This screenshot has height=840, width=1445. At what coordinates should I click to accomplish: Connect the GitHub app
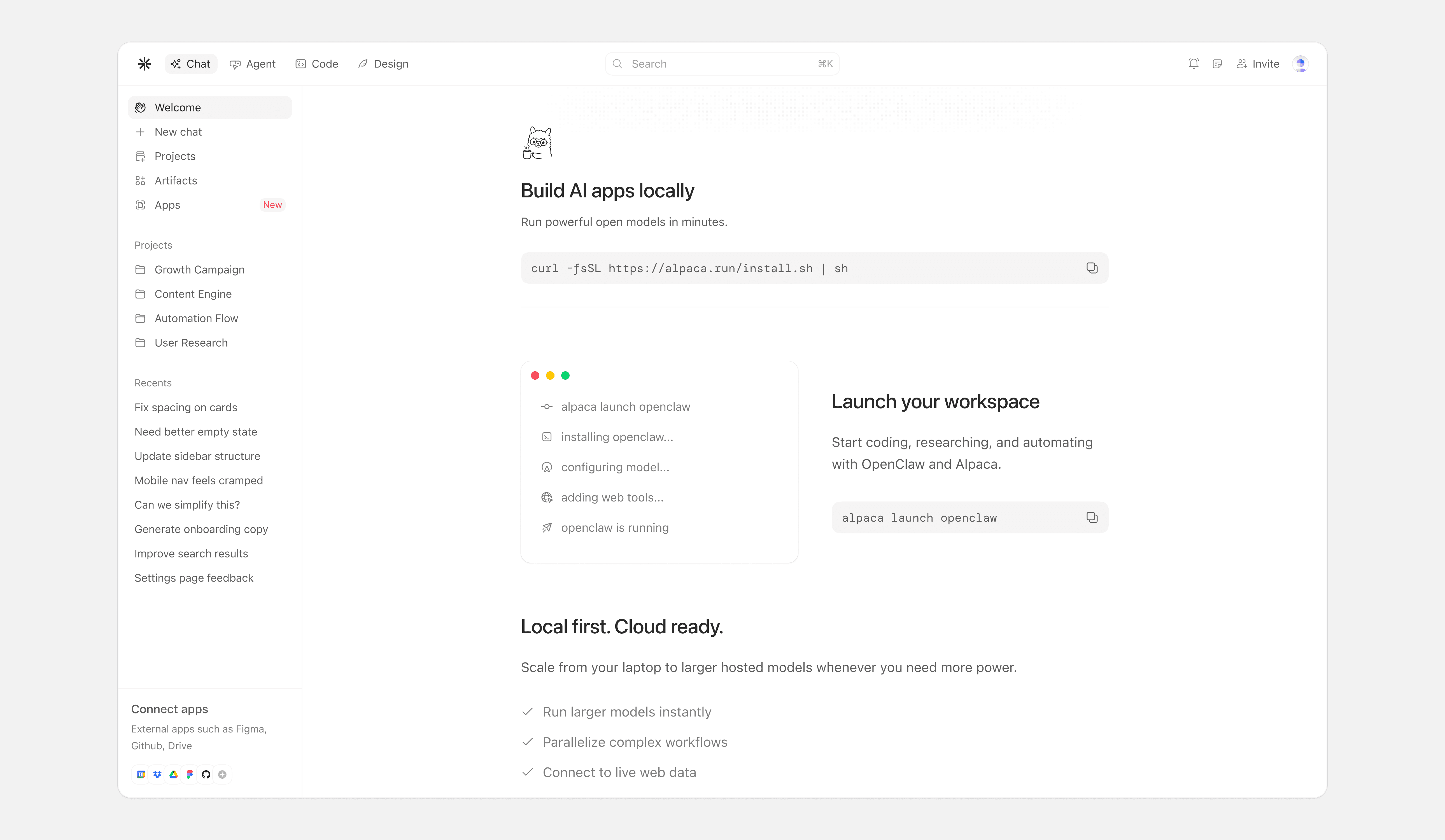(x=206, y=774)
